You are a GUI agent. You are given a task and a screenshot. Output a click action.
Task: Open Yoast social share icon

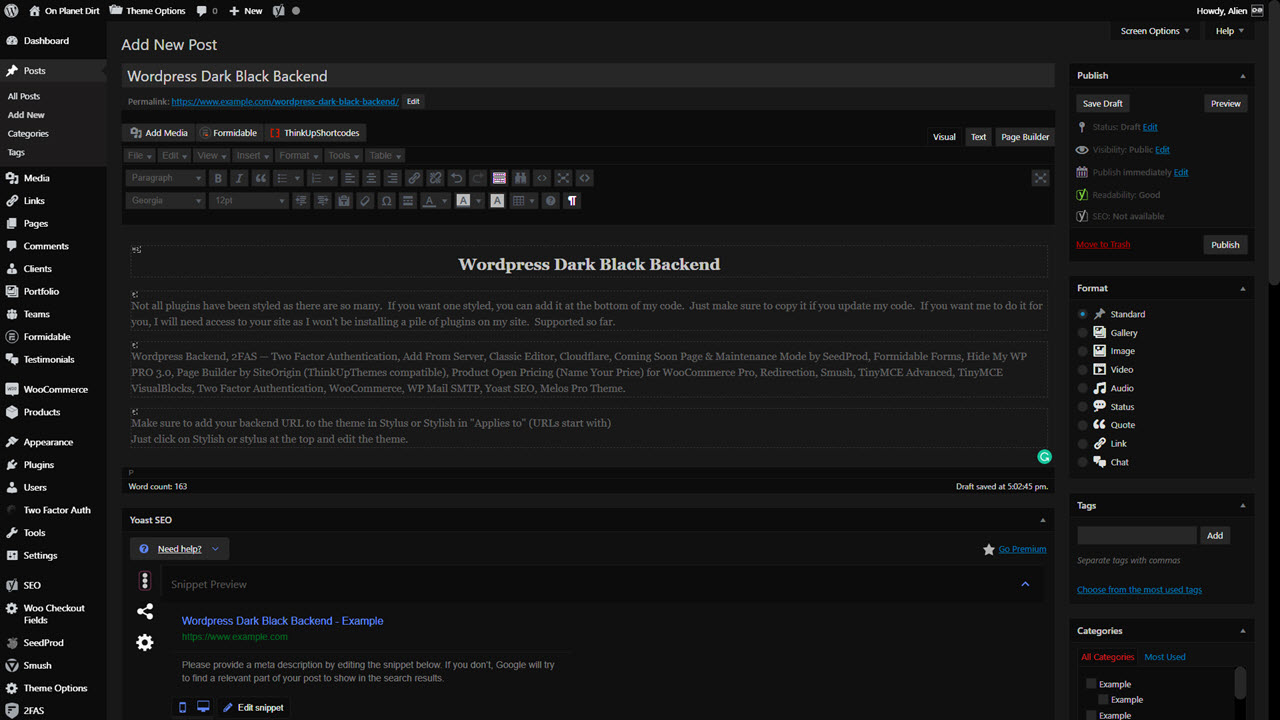click(x=145, y=611)
